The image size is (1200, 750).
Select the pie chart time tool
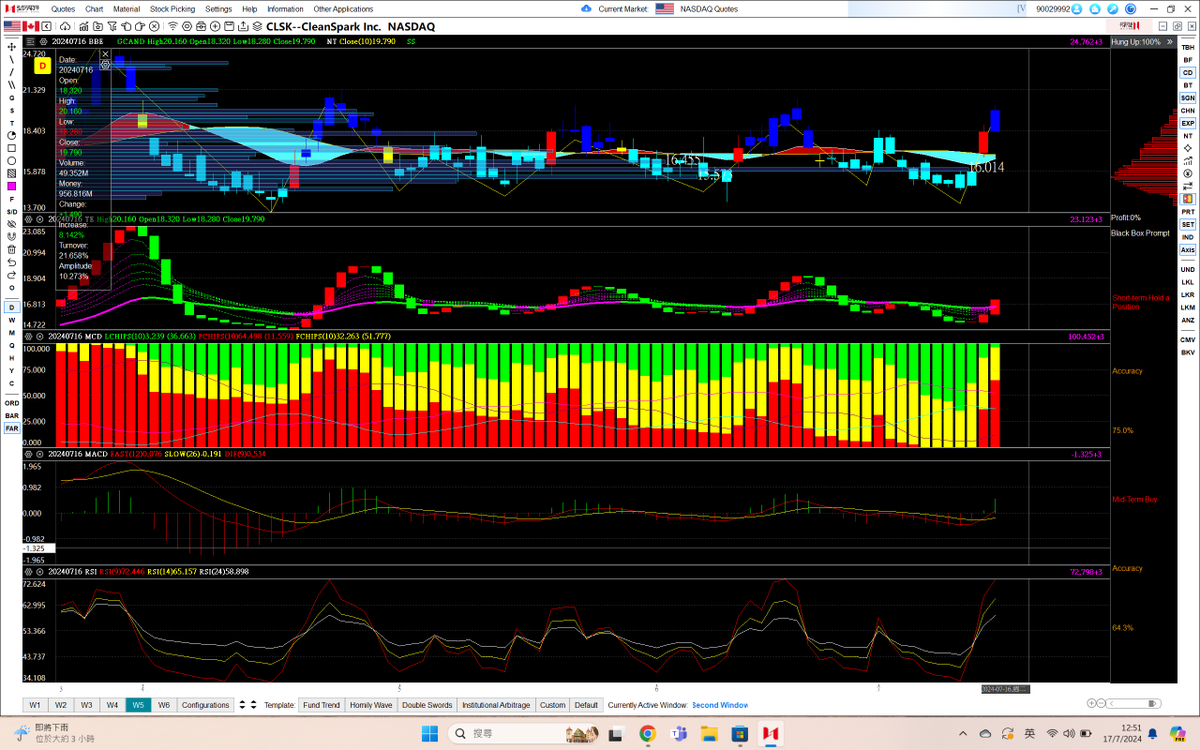tap(12, 135)
